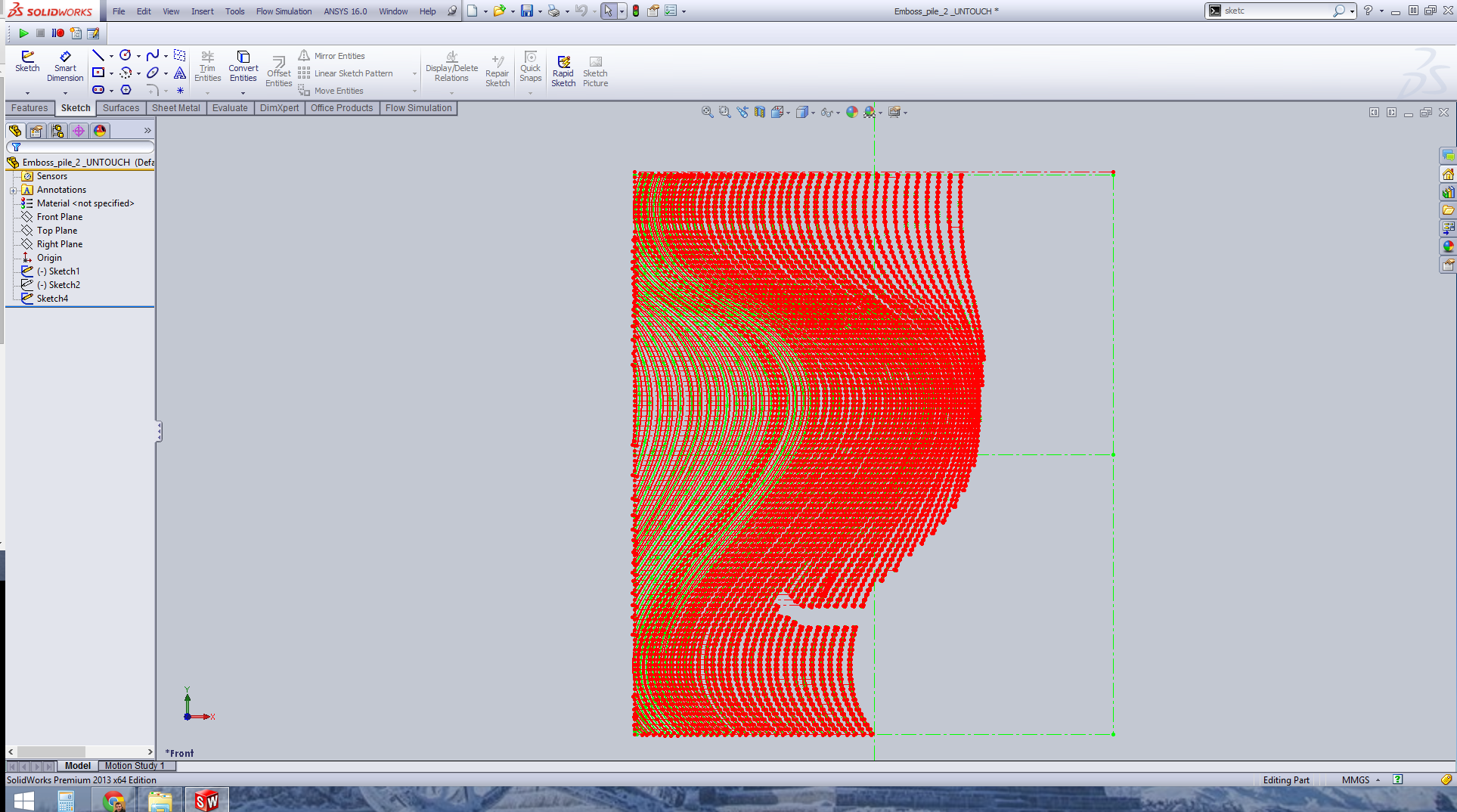Click Edit Appearance color ball icon
1457x812 pixels.
[x=852, y=112]
